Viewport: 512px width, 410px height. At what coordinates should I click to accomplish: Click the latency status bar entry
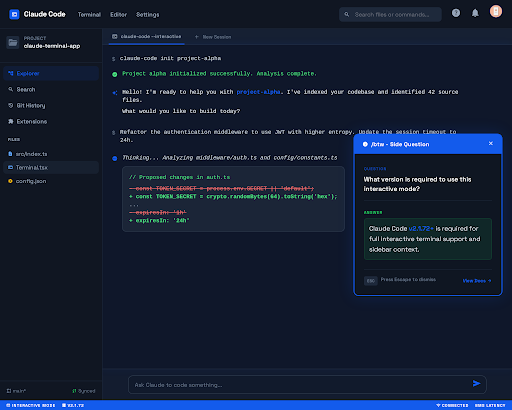[490, 405]
